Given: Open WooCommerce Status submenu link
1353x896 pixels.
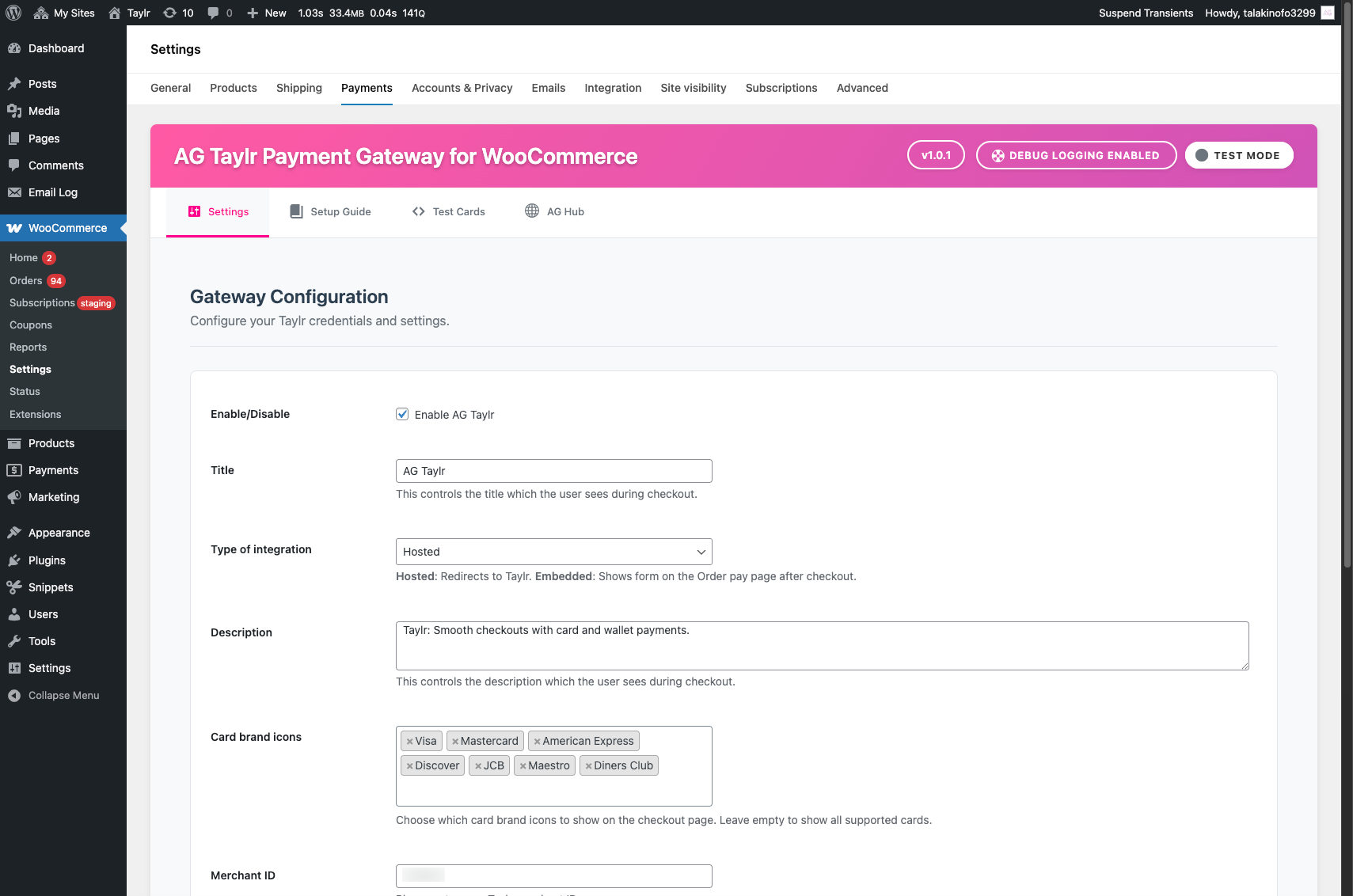Looking at the screenshot, I should [25, 392].
